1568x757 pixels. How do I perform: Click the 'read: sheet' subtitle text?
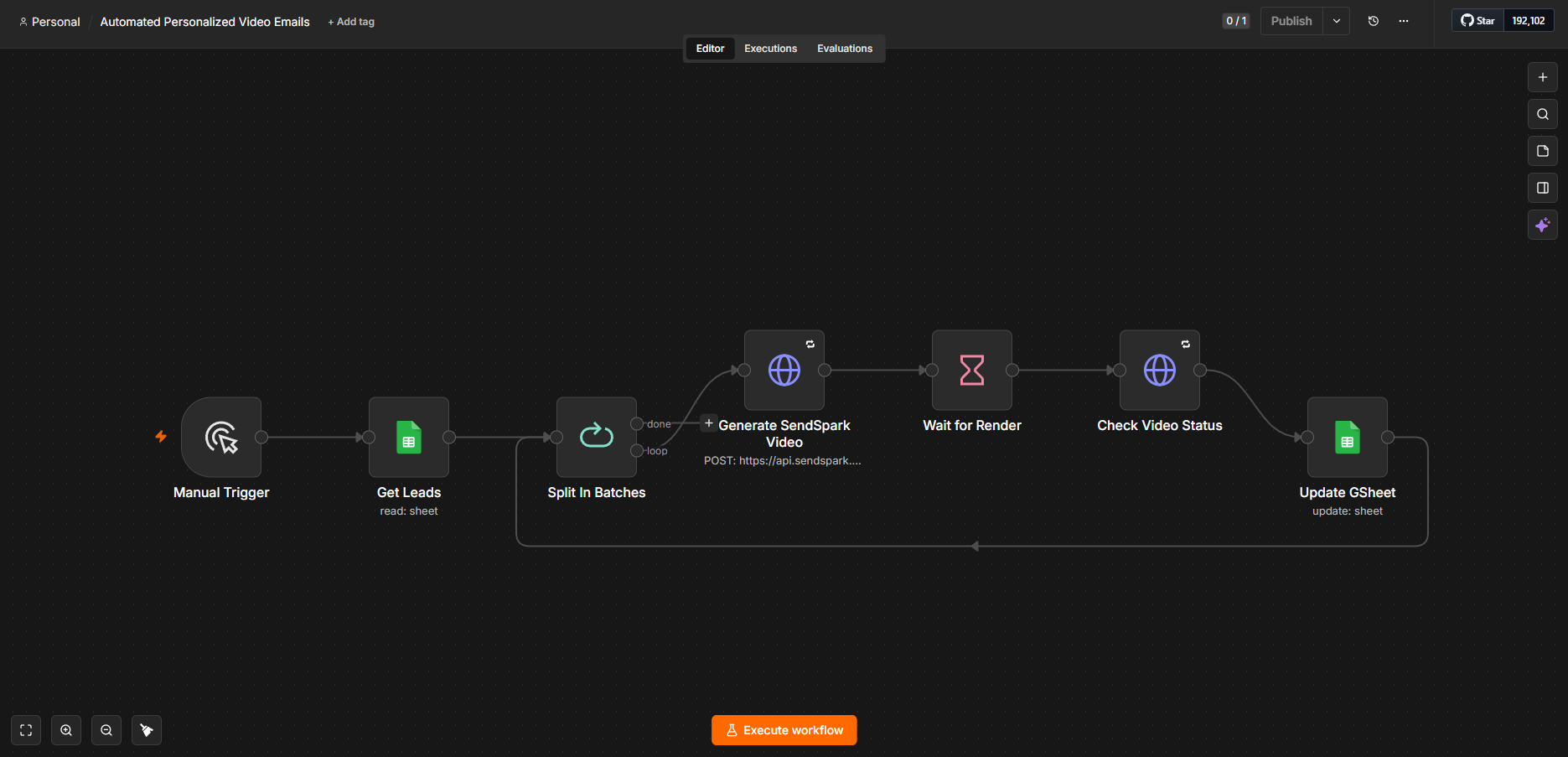click(x=409, y=511)
